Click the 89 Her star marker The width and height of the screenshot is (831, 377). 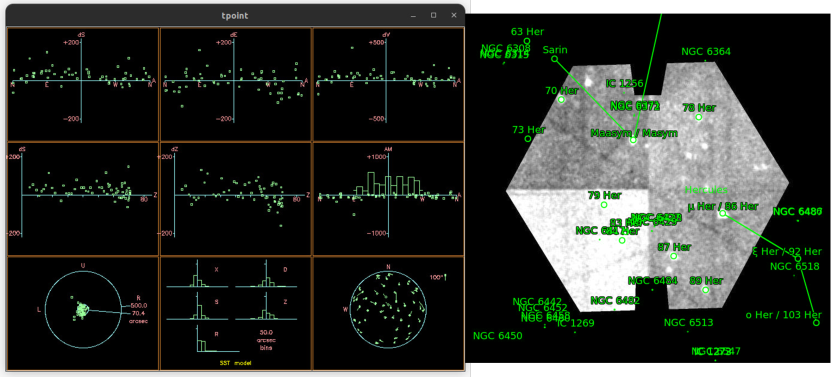coord(705,290)
